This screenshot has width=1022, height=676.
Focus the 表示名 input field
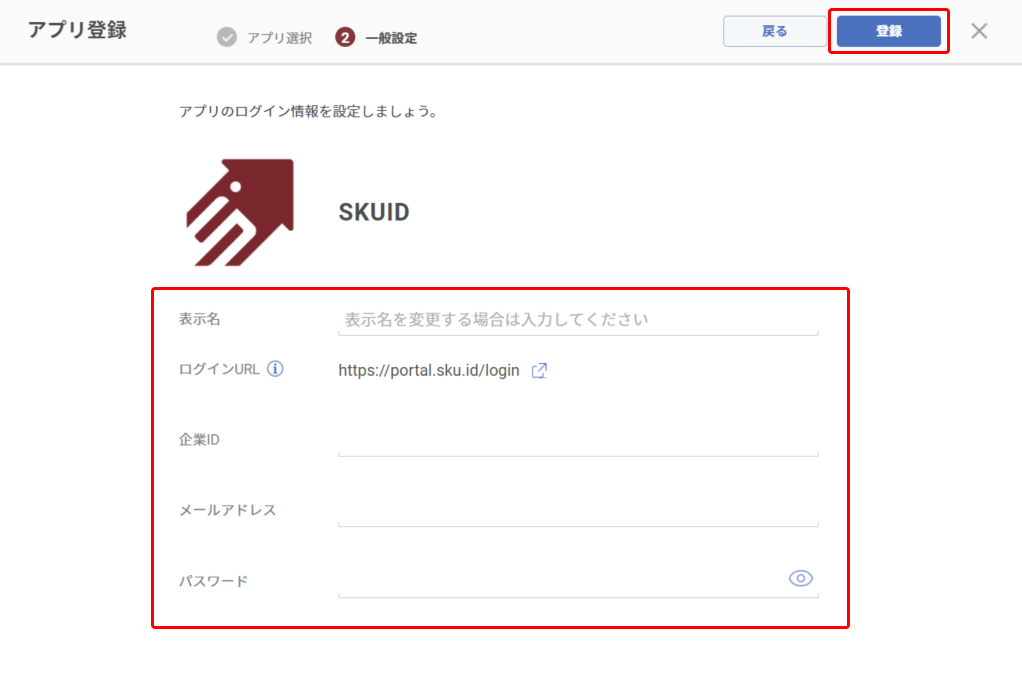[578, 319]
